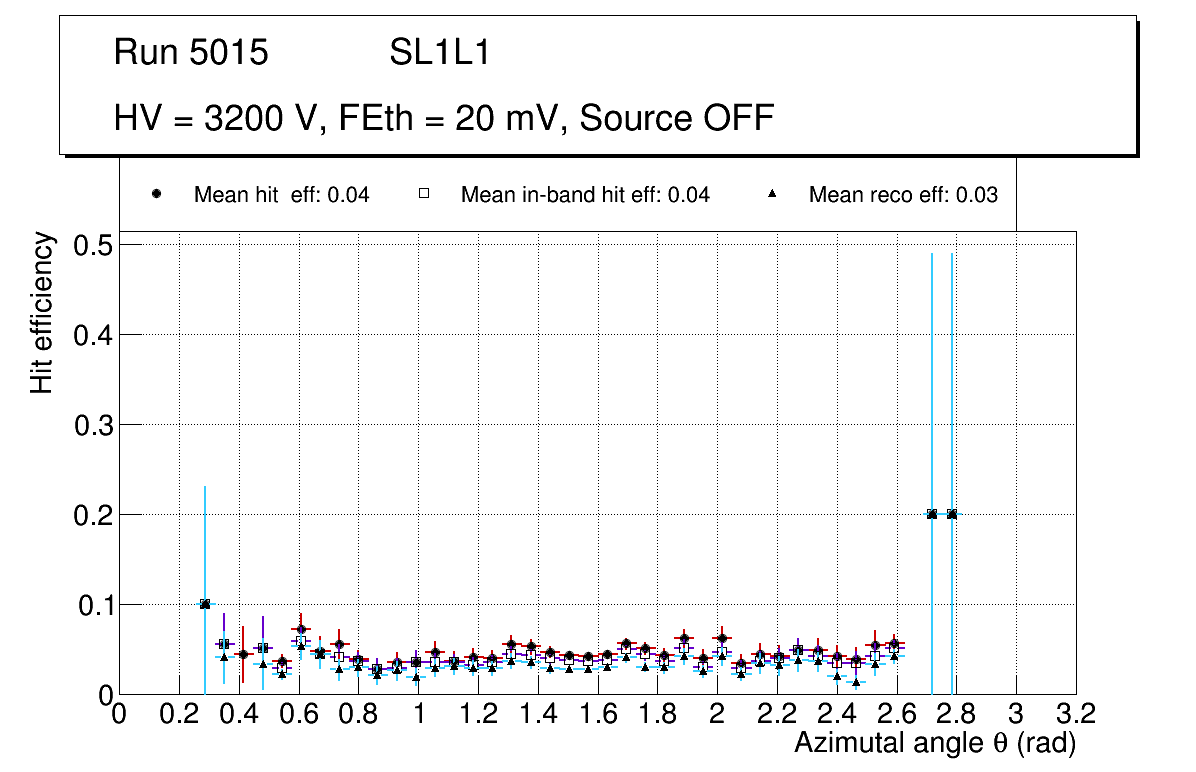Select the data point at 0.1 efficiency
The image size is (1196, 772).
205,604
